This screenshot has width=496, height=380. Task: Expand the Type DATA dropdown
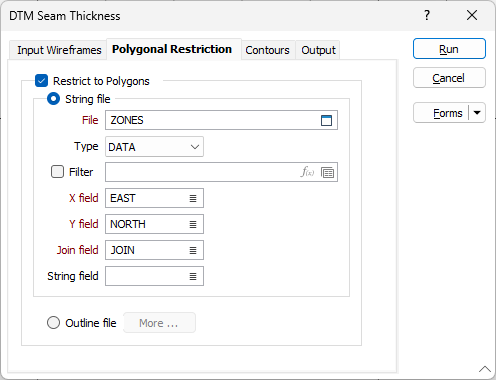[154, 147]
